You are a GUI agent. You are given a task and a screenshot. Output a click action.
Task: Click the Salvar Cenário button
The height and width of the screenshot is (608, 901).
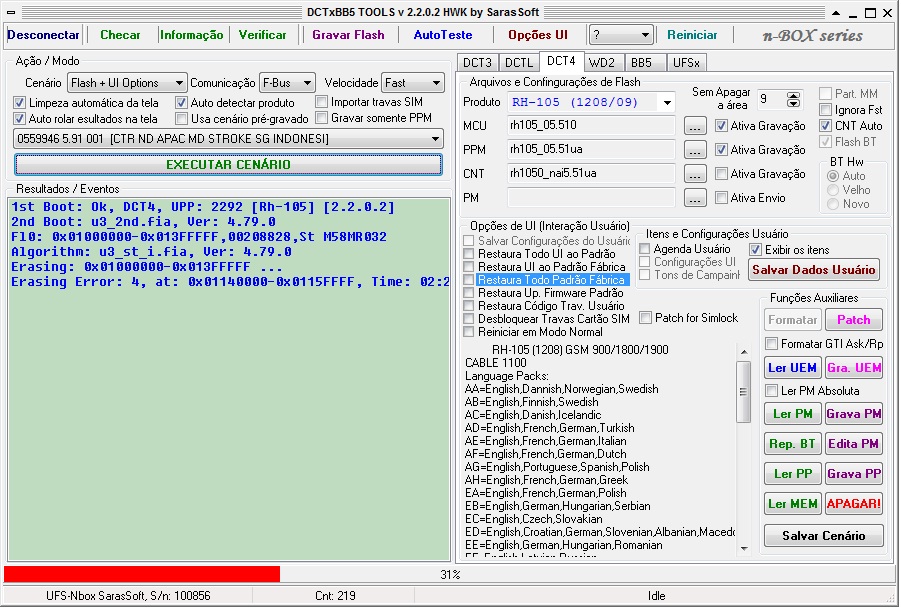(823, 536)
